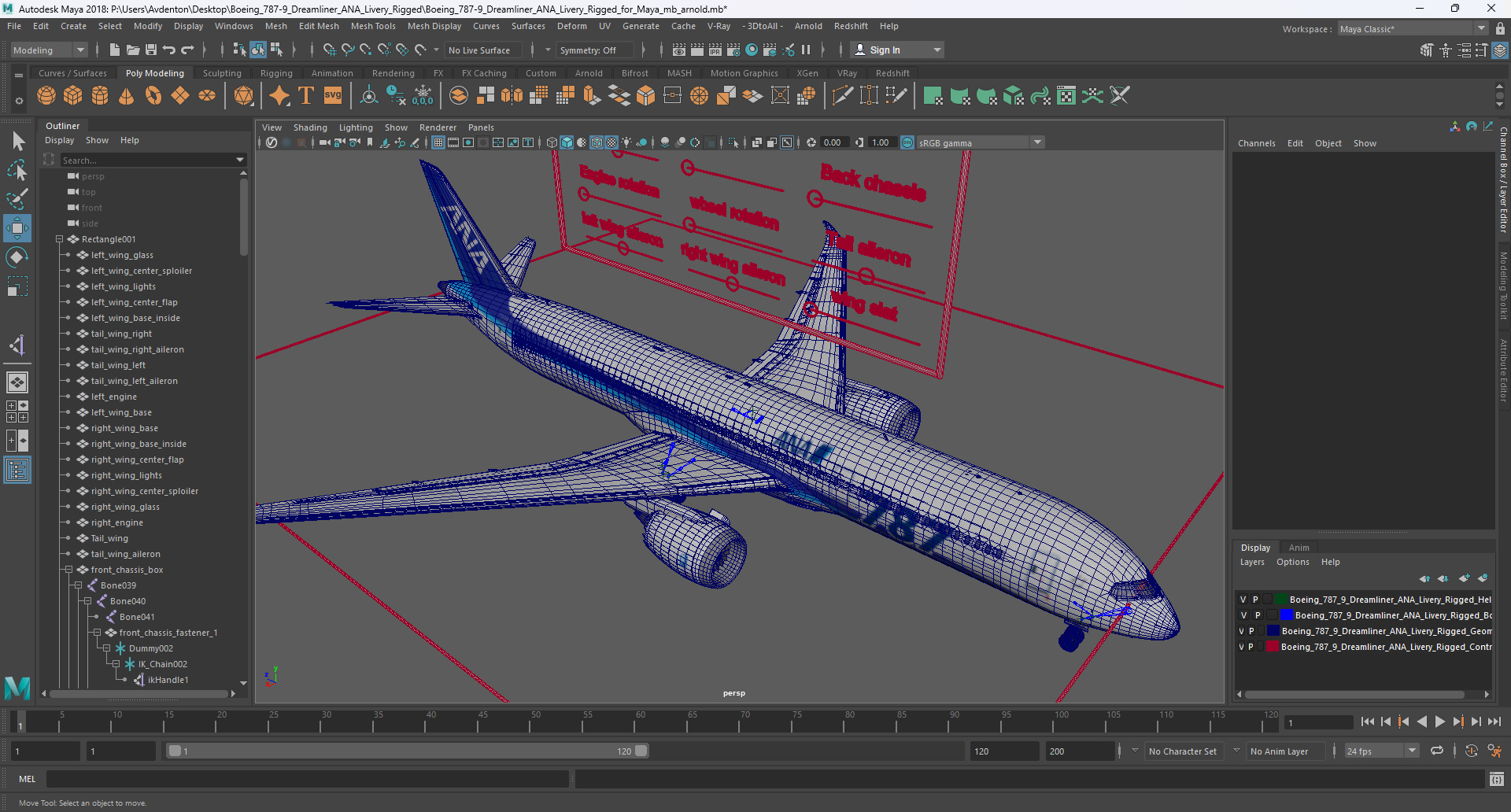The image size is (1511, 812).
Task: Switch to the Rigging shelf tab
Action: point(276,73)
